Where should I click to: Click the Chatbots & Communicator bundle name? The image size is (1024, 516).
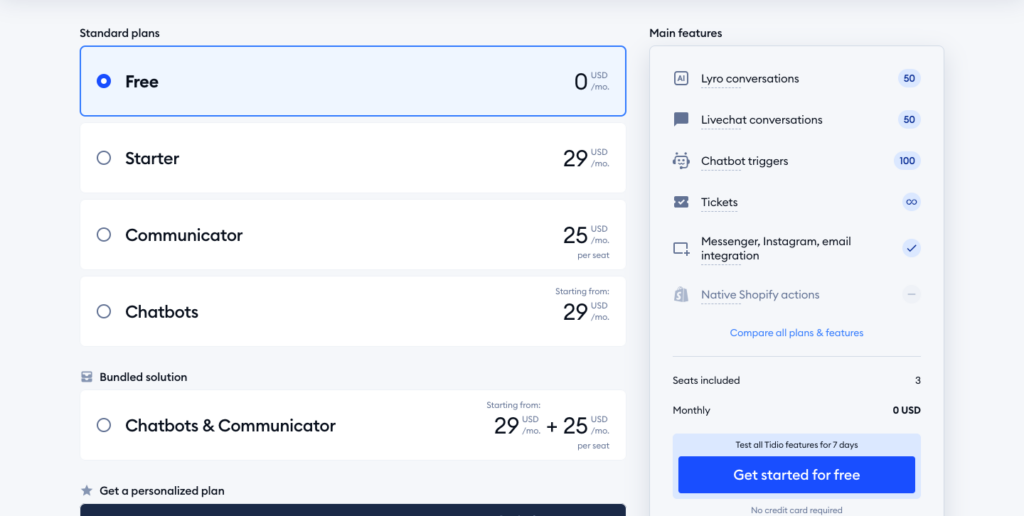pyautogui.click(x=230, y=426)
